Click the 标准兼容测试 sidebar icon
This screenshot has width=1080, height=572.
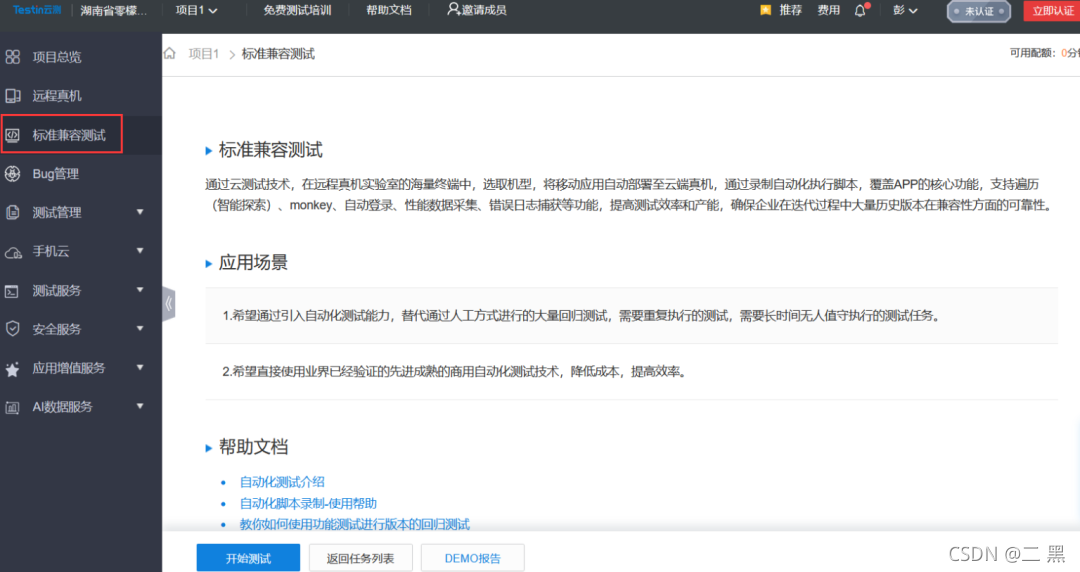12,135
